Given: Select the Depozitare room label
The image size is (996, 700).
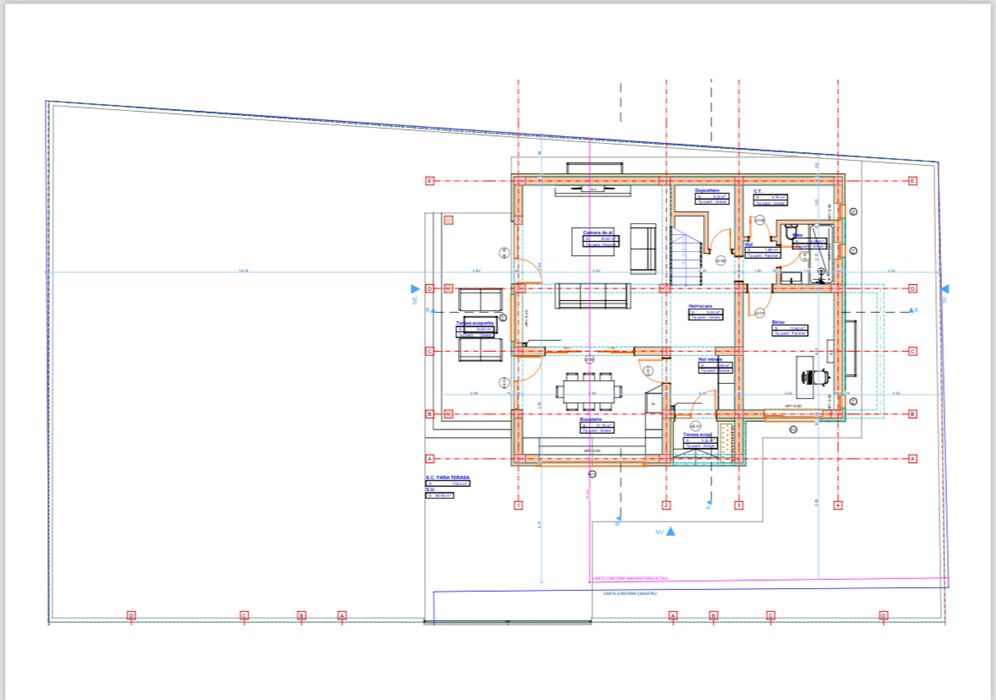Looking at the screenshot, I should [707, 191].
